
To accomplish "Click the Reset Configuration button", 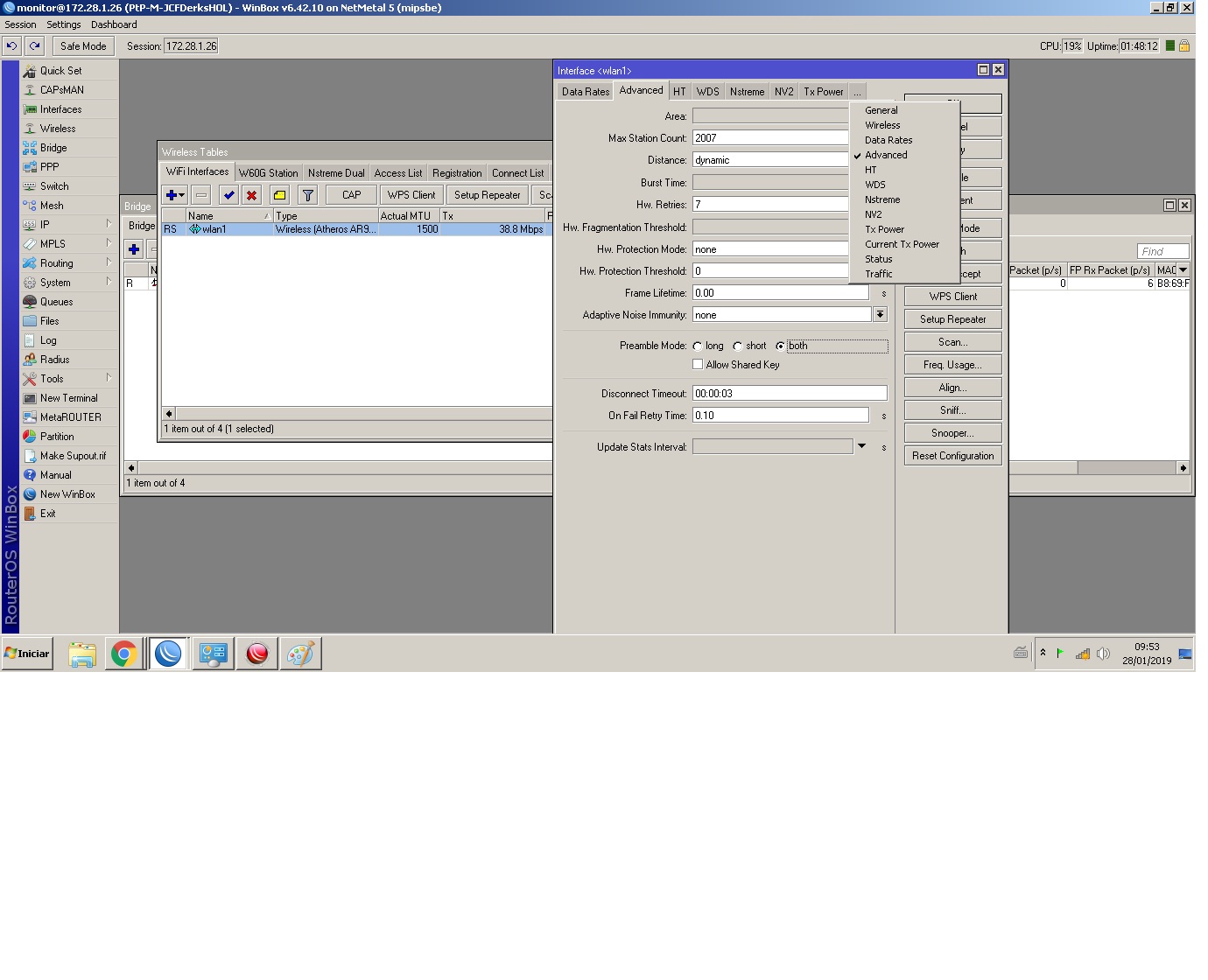I will coord(953,456).
